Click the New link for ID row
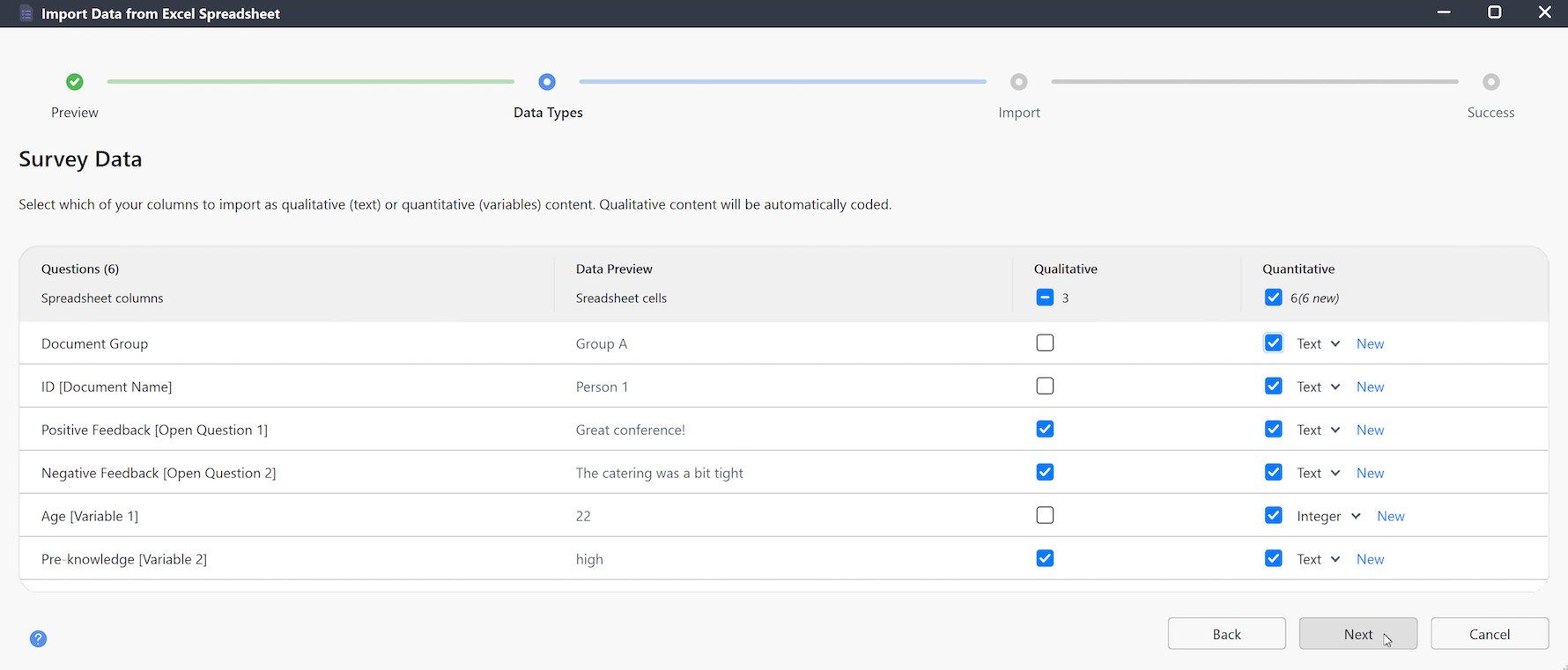1568x670 pixels. point(1370,387)
